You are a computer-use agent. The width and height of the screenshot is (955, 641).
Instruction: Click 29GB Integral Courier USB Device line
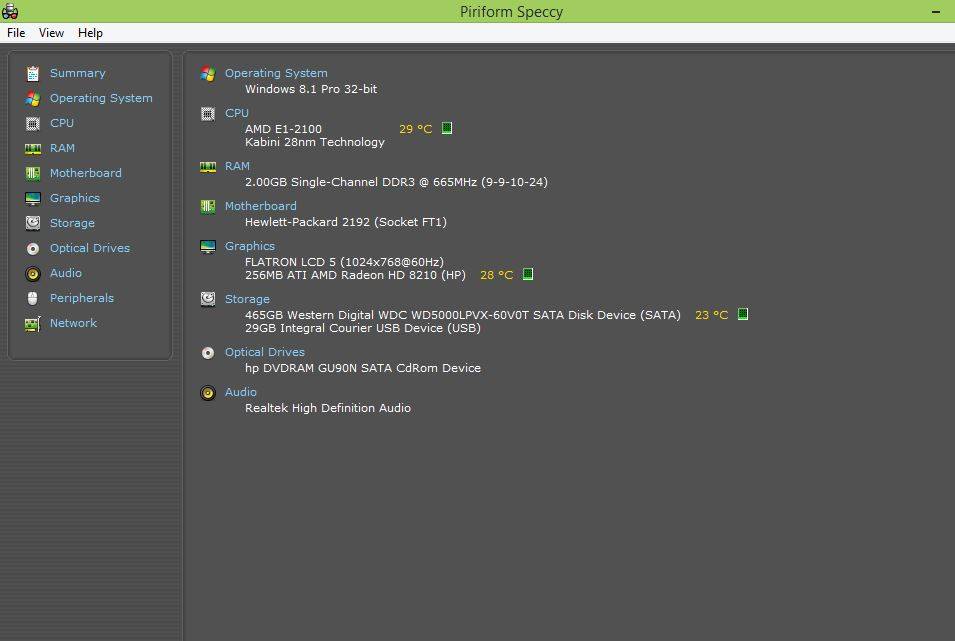coord(362,328)
